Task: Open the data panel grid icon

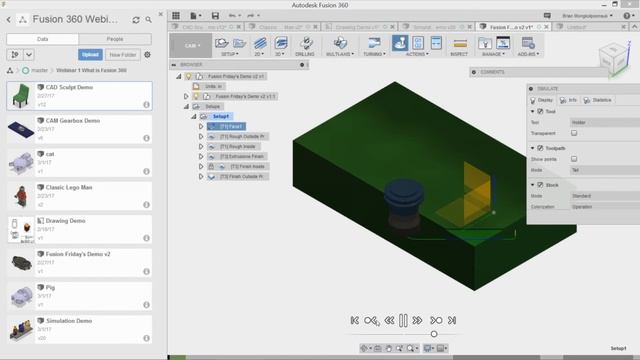Action: click(x=176, y=16)
